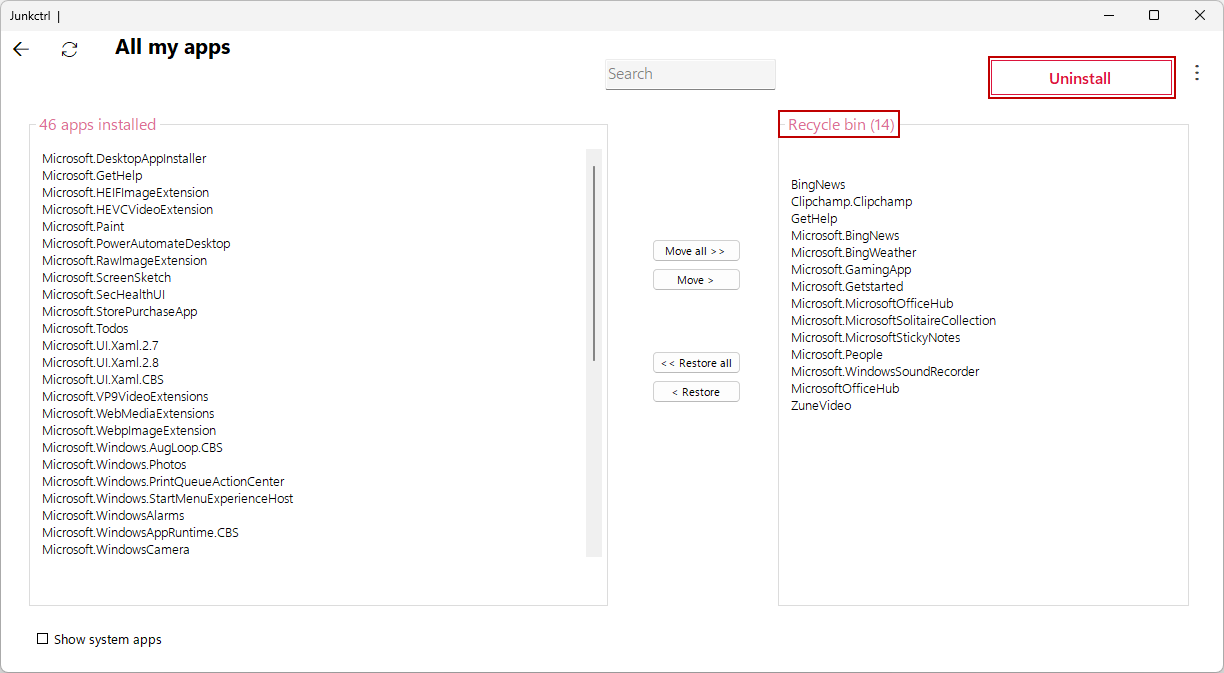
Task: Click Move all >> button
Action: coord(696,251)
